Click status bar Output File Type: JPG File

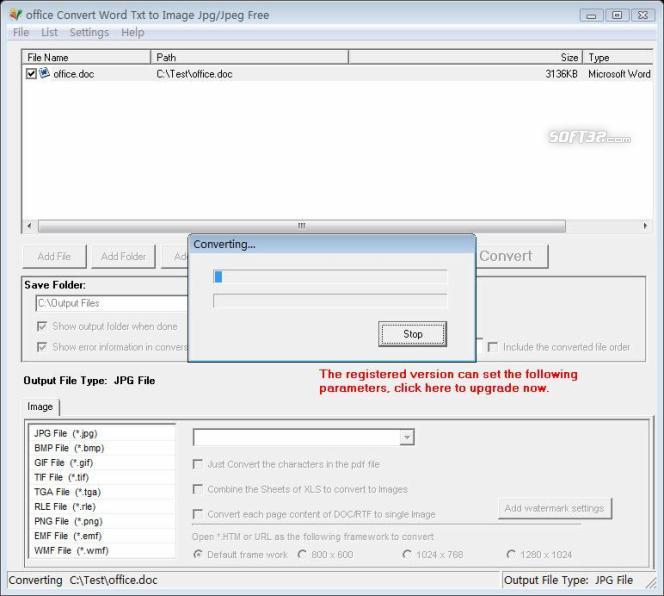coord(568,580)
